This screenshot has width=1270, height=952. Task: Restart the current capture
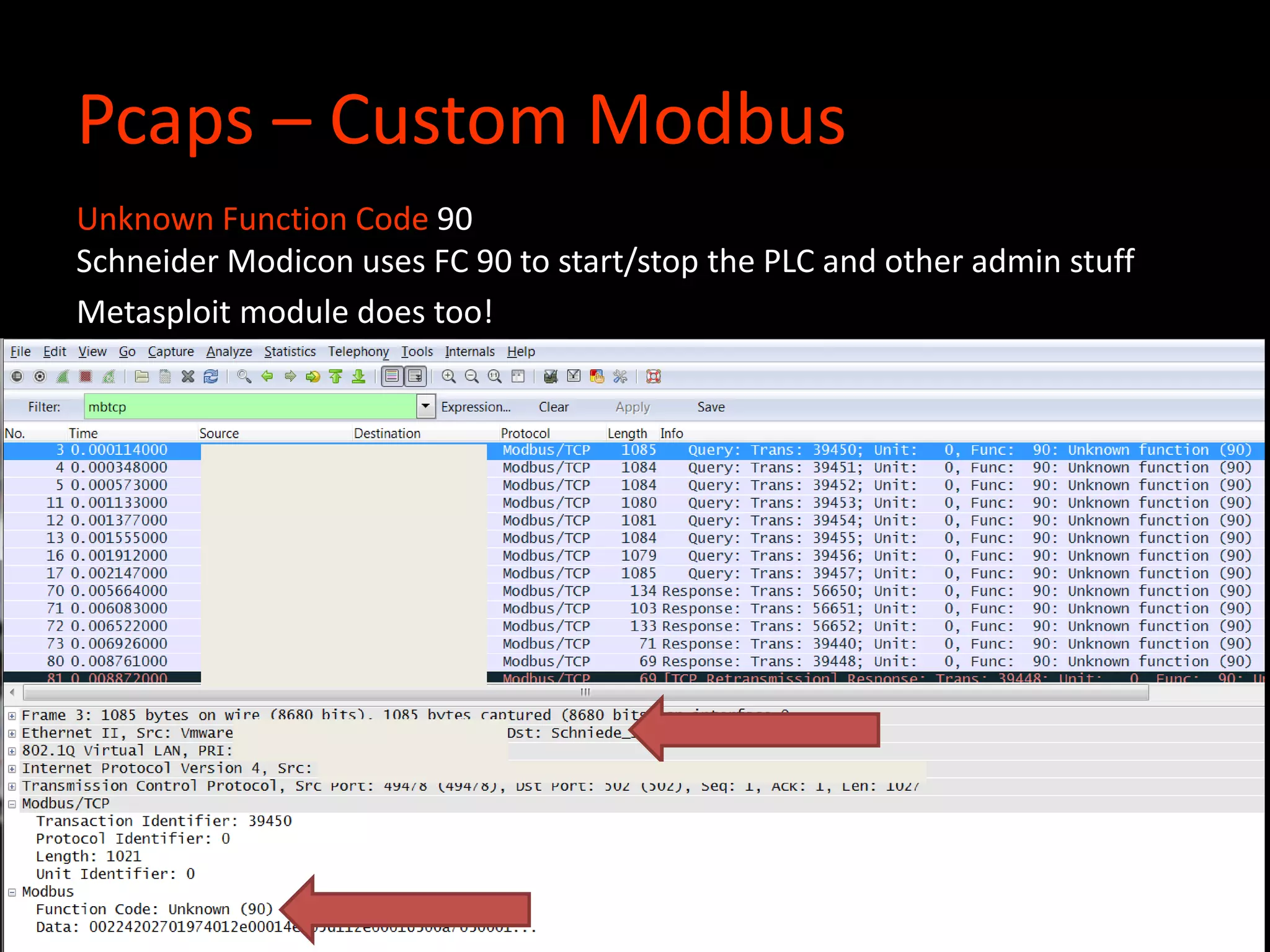[x=109, y=376]
